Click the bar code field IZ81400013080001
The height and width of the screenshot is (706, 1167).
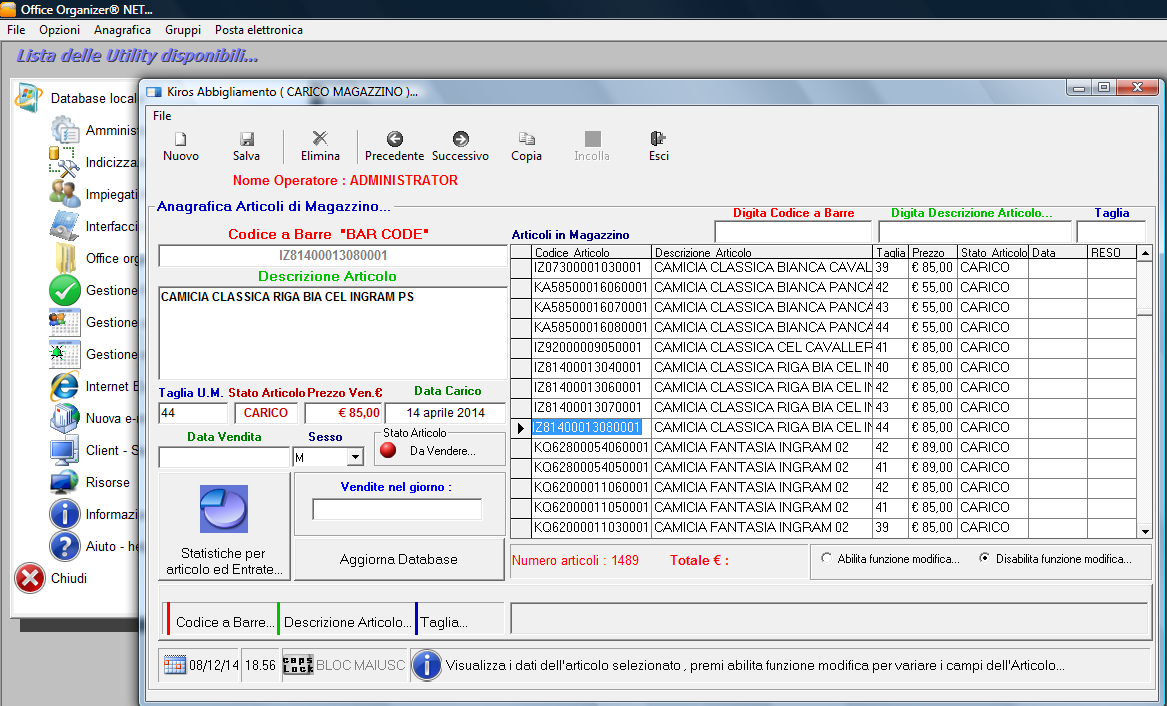pyautogui.click(x=333, y=255)
